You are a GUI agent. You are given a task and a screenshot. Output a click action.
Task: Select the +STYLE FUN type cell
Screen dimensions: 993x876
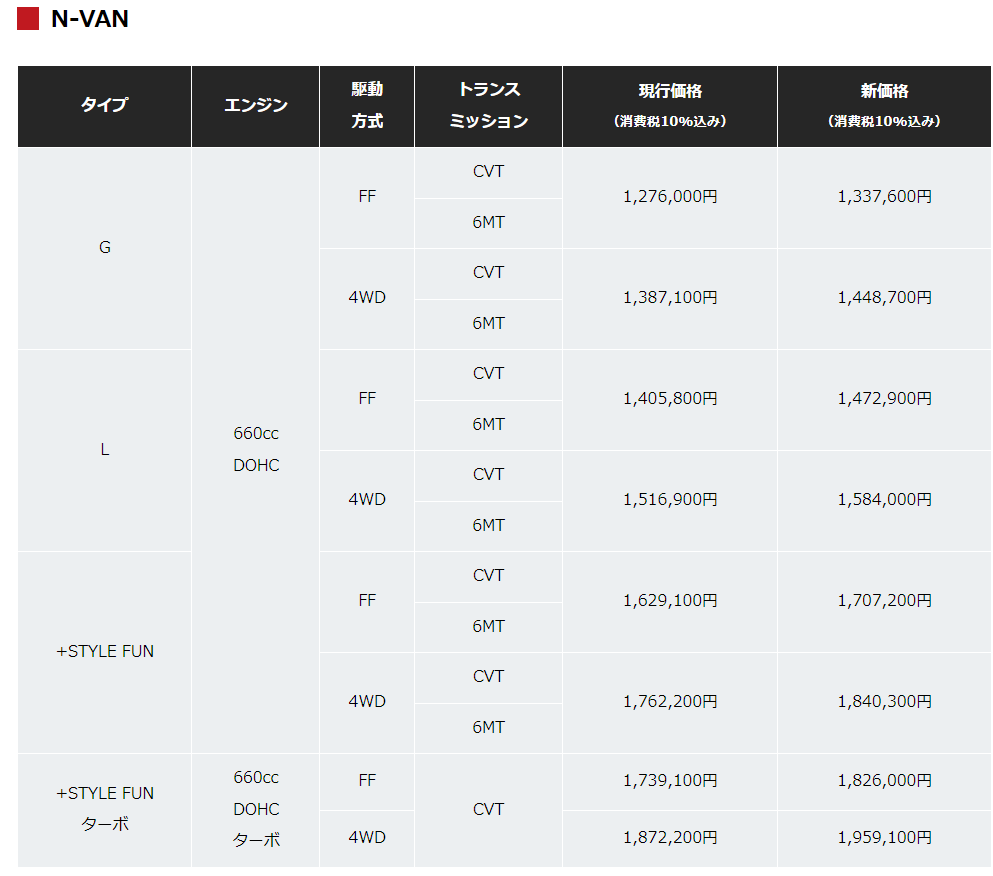(104, 652)
